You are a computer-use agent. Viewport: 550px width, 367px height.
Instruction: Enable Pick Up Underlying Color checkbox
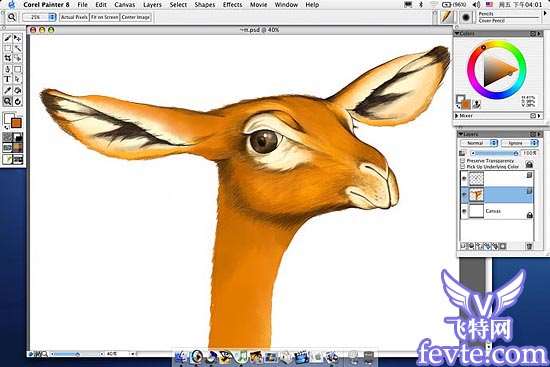point(463,167)
